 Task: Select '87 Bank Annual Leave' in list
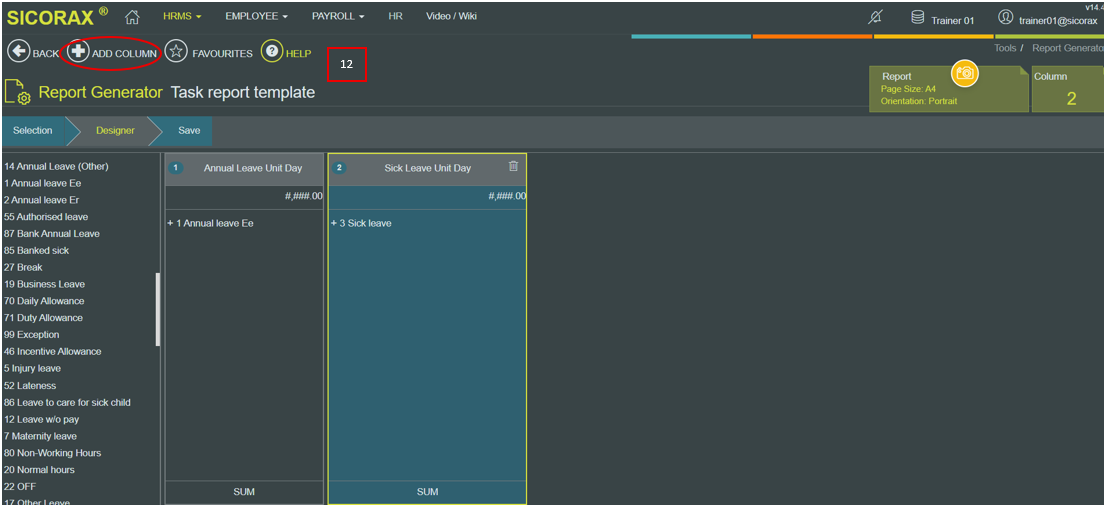click(52, 234)
